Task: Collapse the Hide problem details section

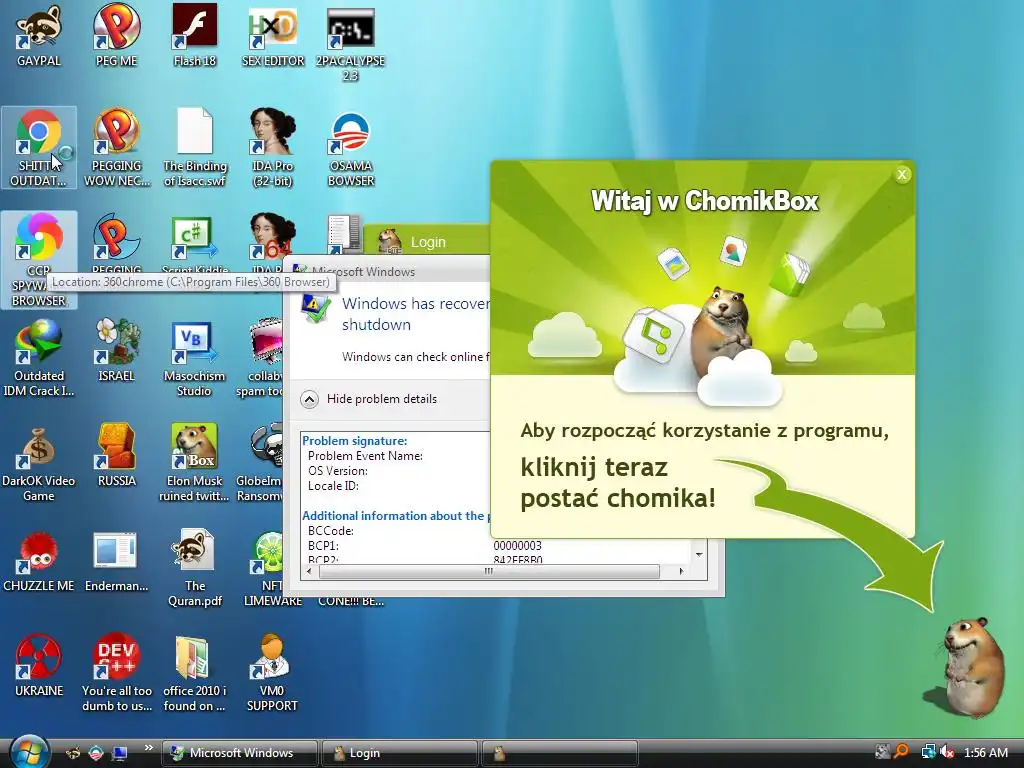Action: [x=309, y=399]
